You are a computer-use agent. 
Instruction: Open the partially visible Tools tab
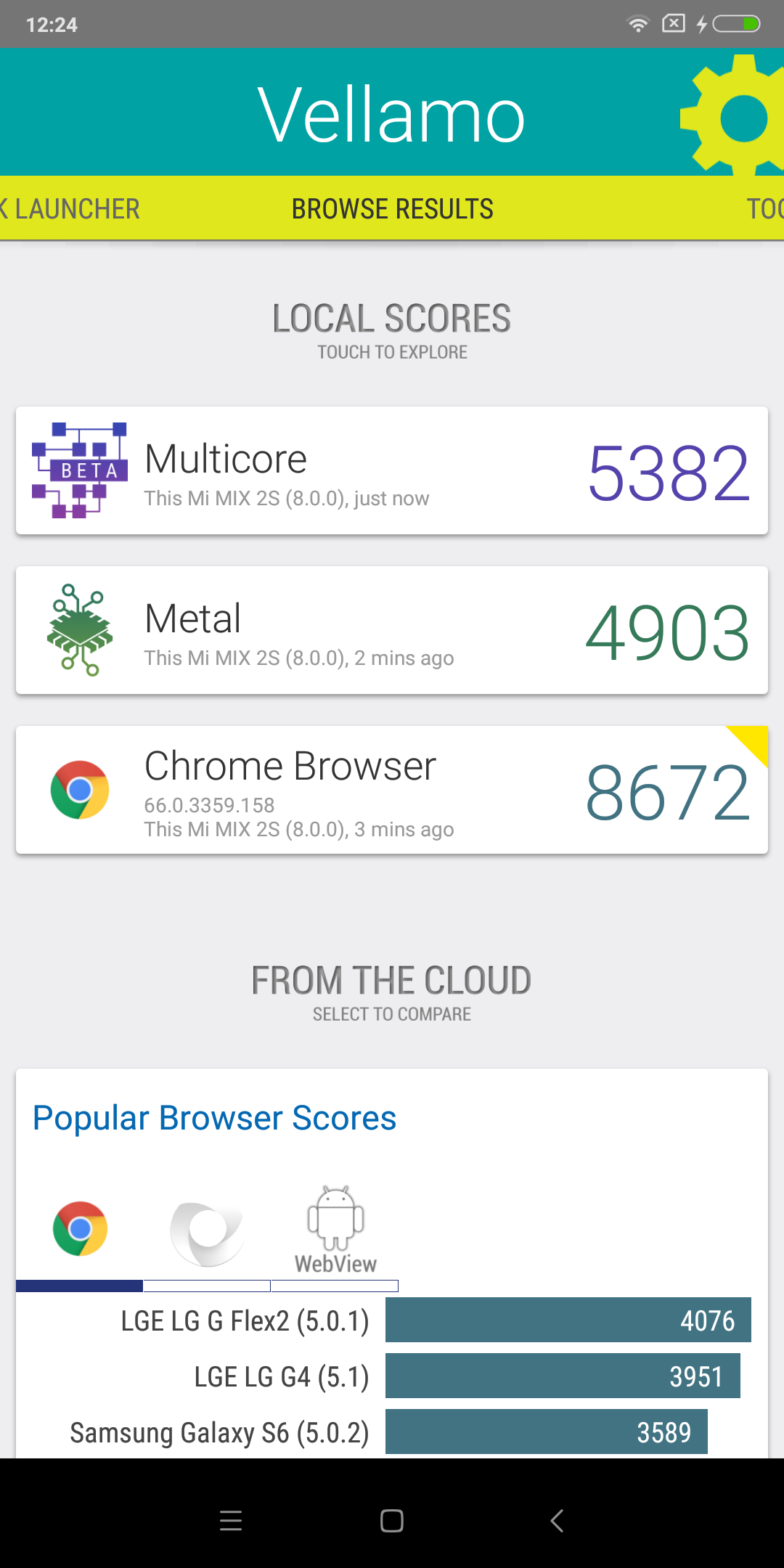765,209
